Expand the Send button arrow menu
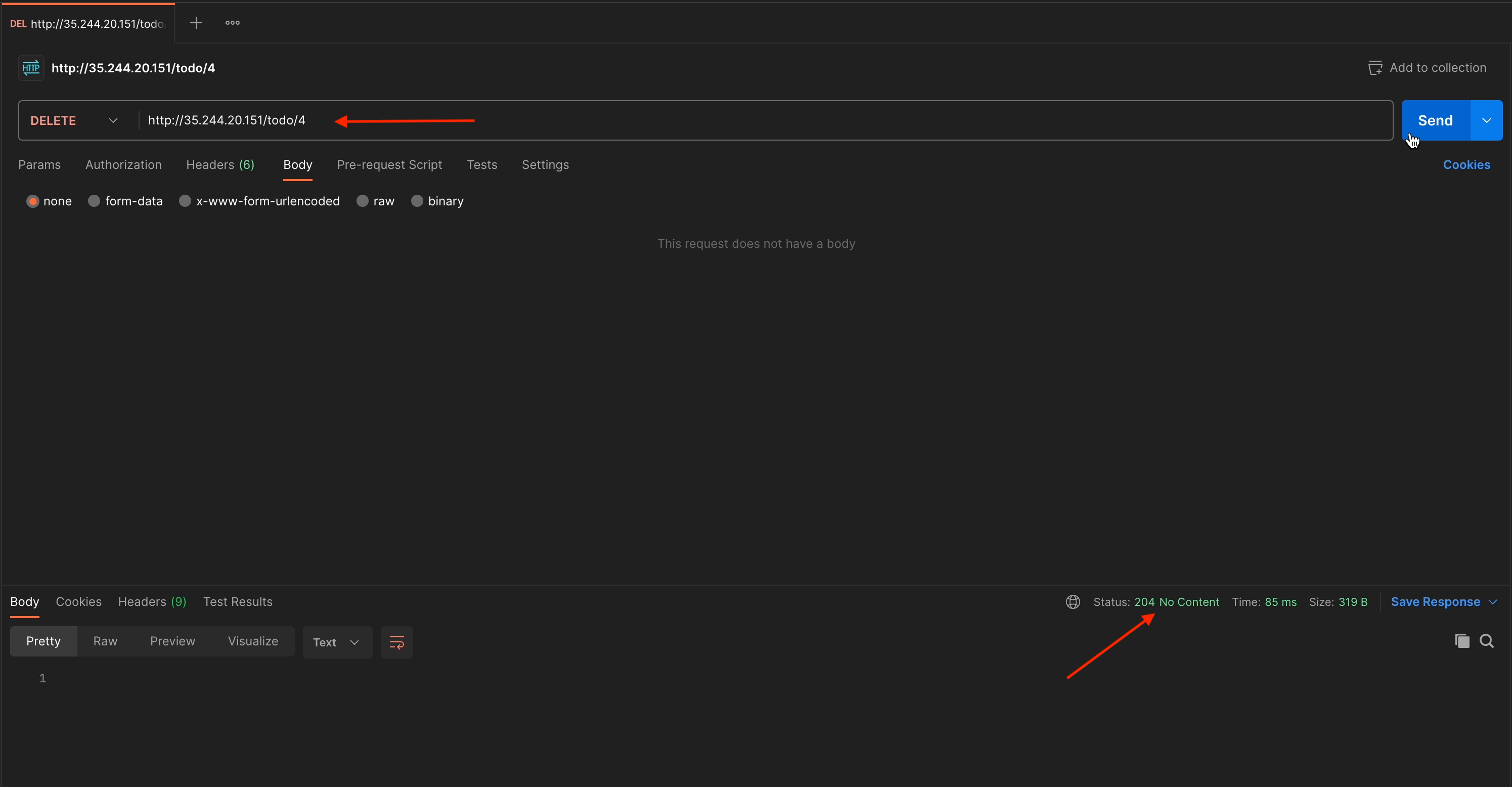 (x=1487, y=120)
